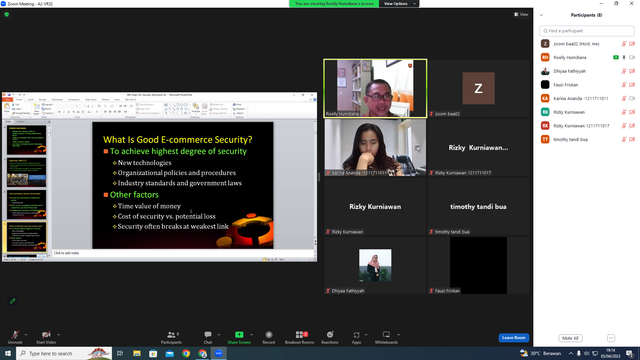Click the green Share Screen button
640x360 pixels.
tap(239, 337)
